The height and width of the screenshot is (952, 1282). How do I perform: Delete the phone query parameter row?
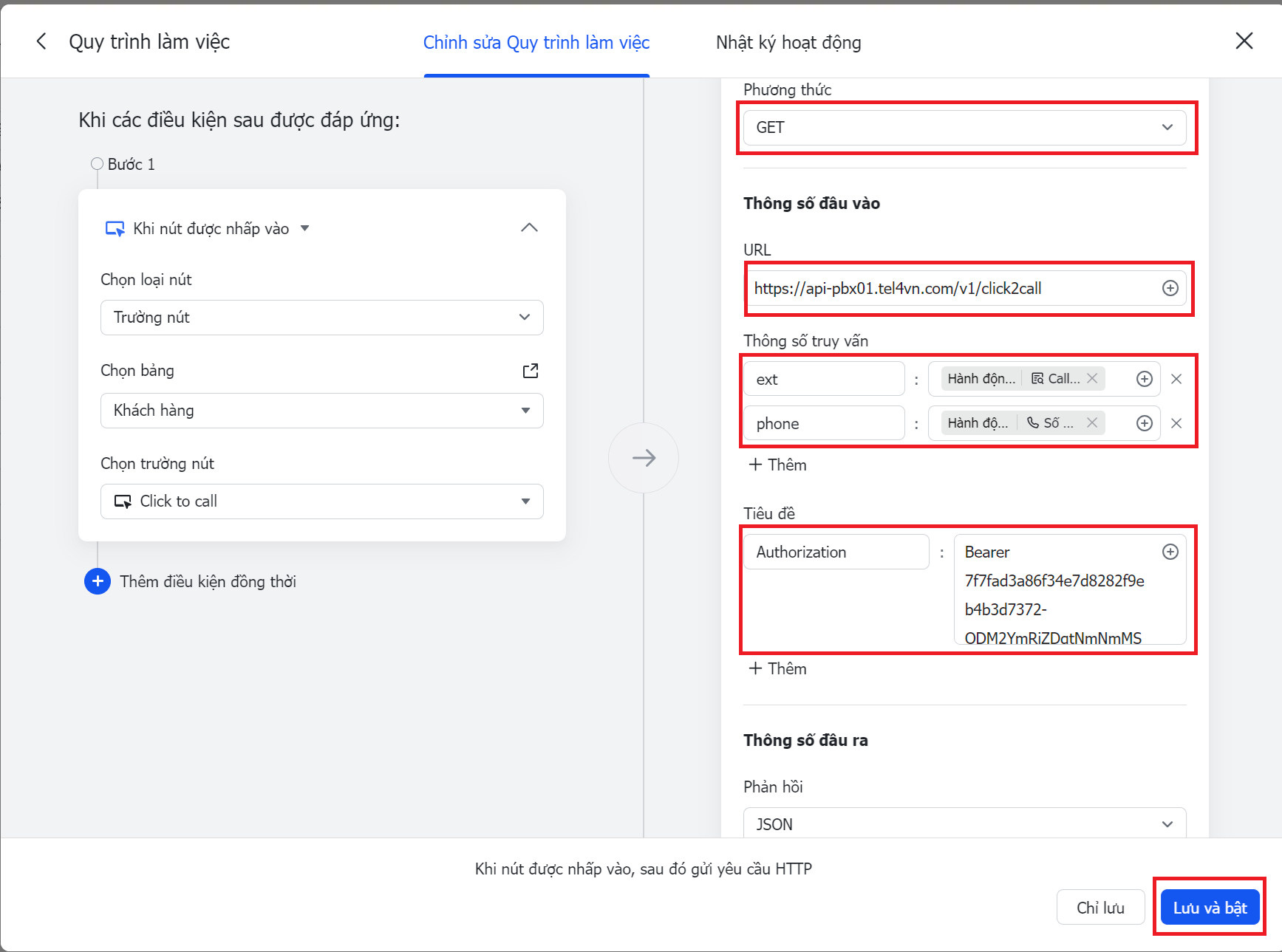pos(1176,423)
